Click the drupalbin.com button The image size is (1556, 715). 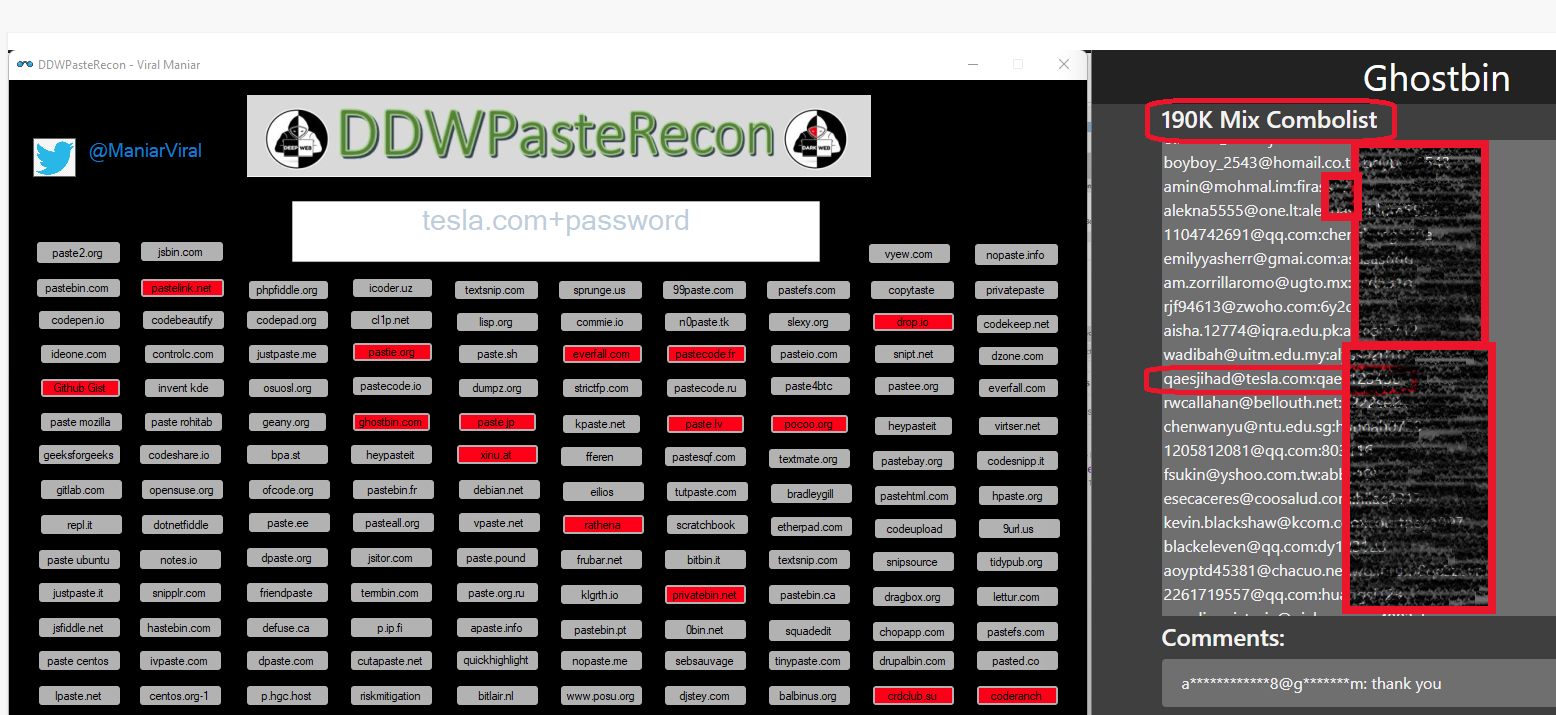click(x=911, y=661)
